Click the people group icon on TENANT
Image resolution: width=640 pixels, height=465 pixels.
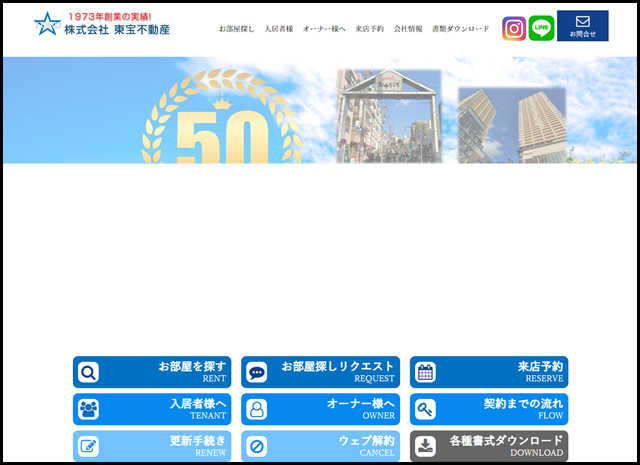point(88,409)
